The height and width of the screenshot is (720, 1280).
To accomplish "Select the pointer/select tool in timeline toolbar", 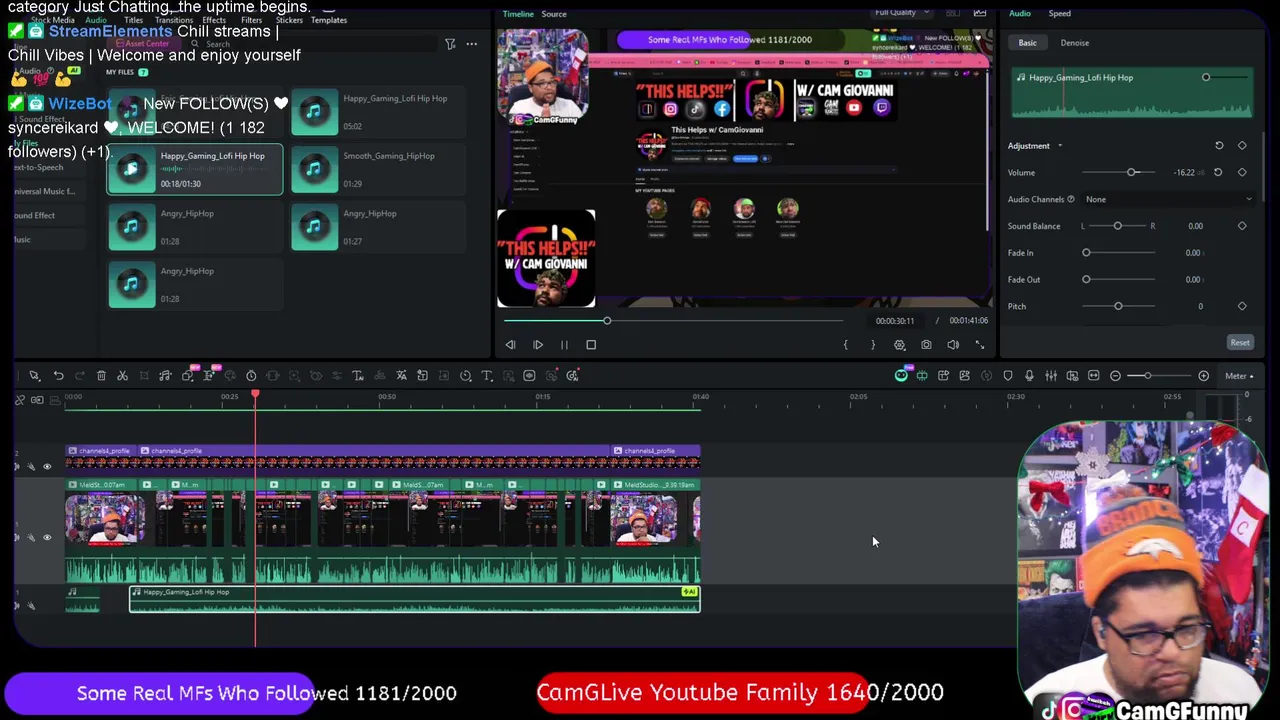I will point(34,376).
